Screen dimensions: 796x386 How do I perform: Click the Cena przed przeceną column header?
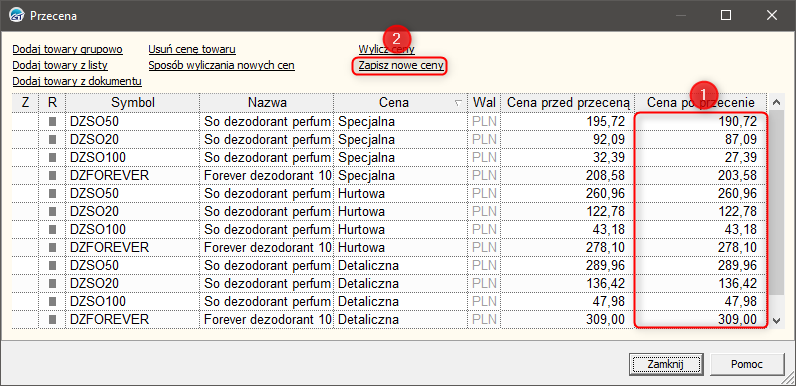pos(568,103)
